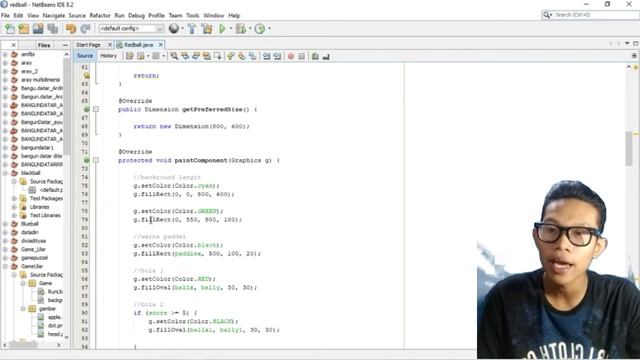Click the Undo arrow icon
640x360 pixels.
[x=71, y=29]
